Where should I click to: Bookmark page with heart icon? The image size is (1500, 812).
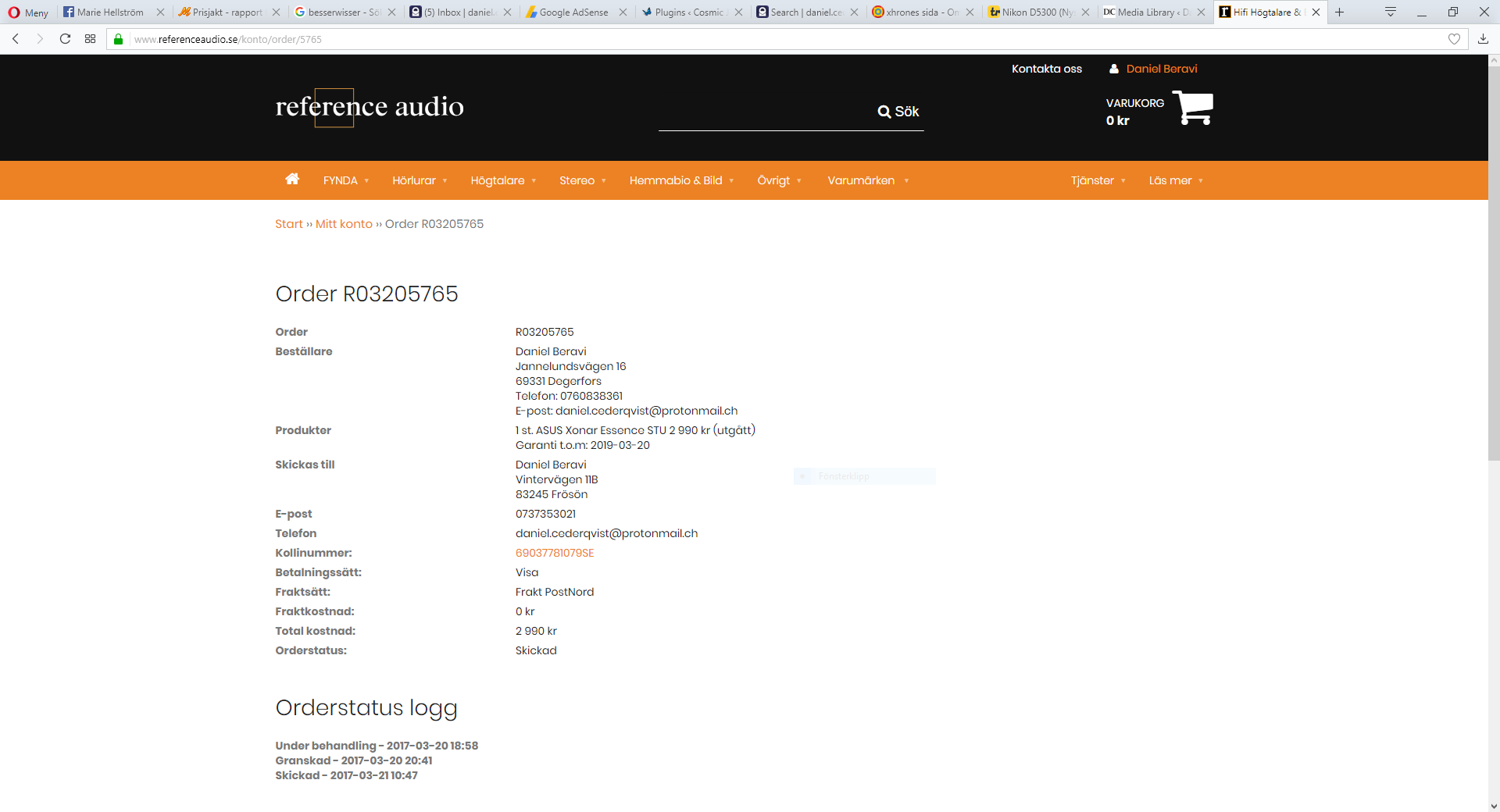1454,39
